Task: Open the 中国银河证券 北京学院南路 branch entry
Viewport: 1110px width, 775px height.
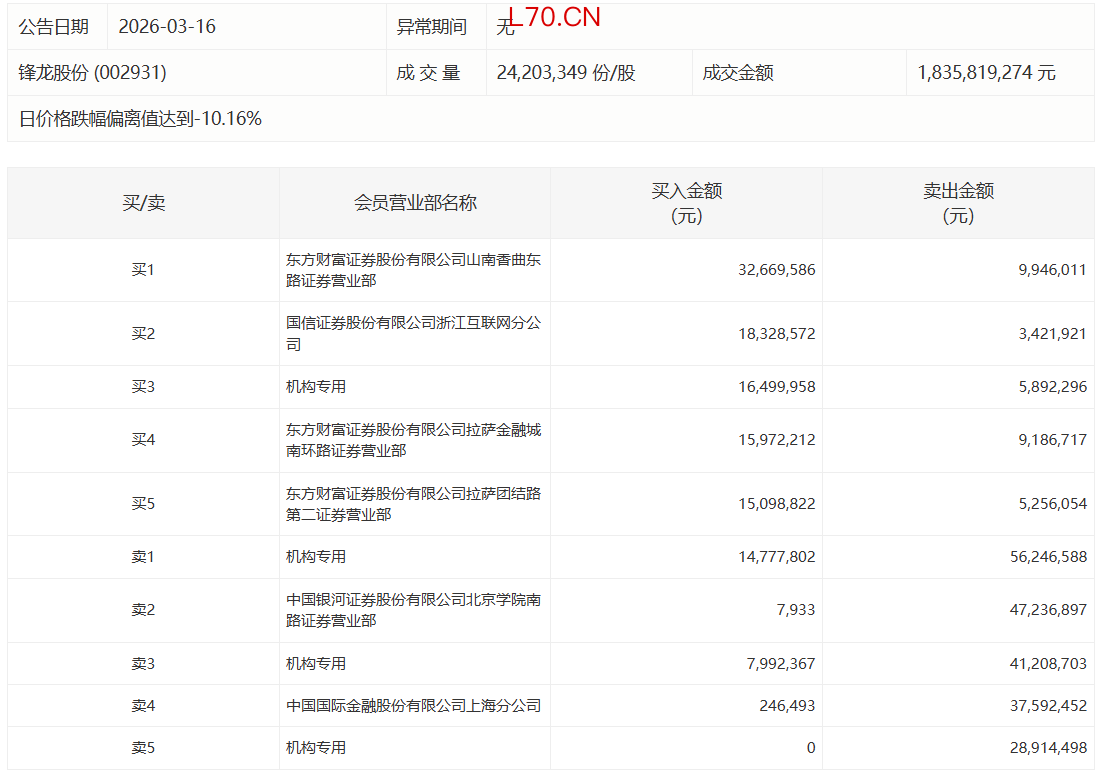Action: [x=413, y=610]
